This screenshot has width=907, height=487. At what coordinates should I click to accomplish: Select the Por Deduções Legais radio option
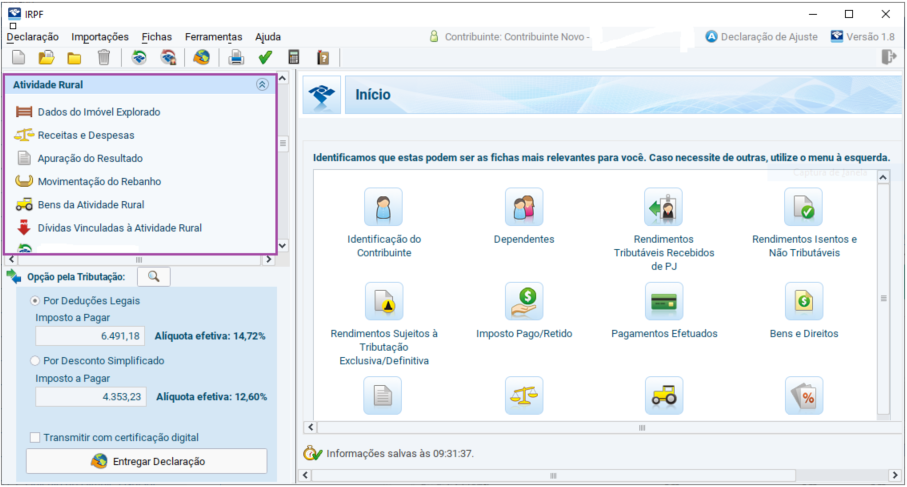[35, 301]
